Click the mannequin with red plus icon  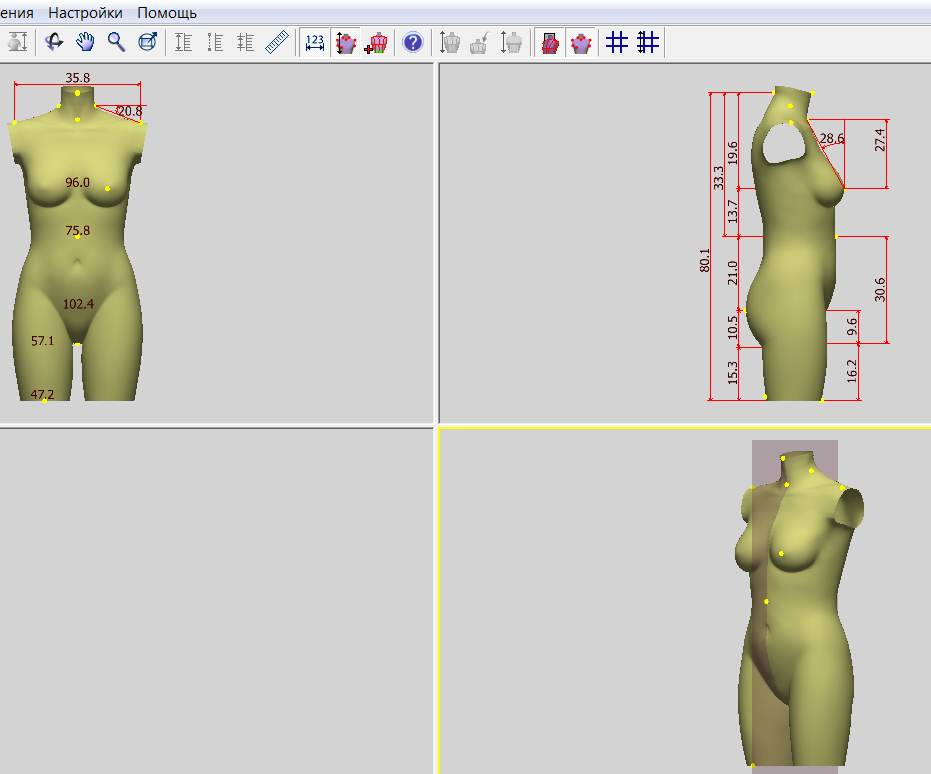tap(377, 42)
